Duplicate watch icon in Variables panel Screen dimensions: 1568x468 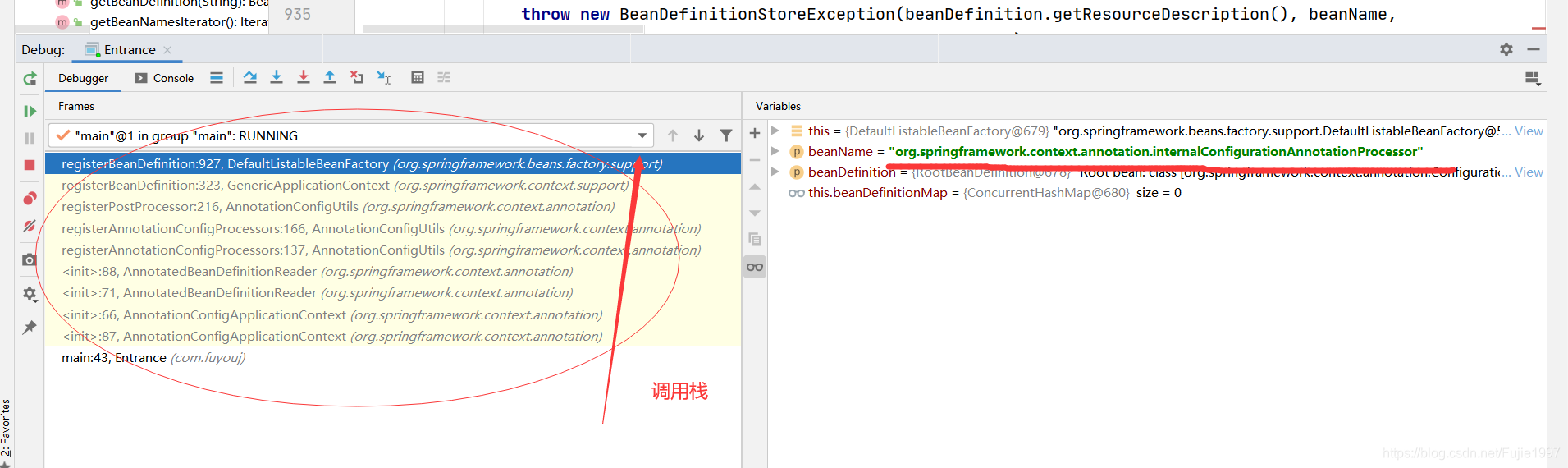pos(755,240)
